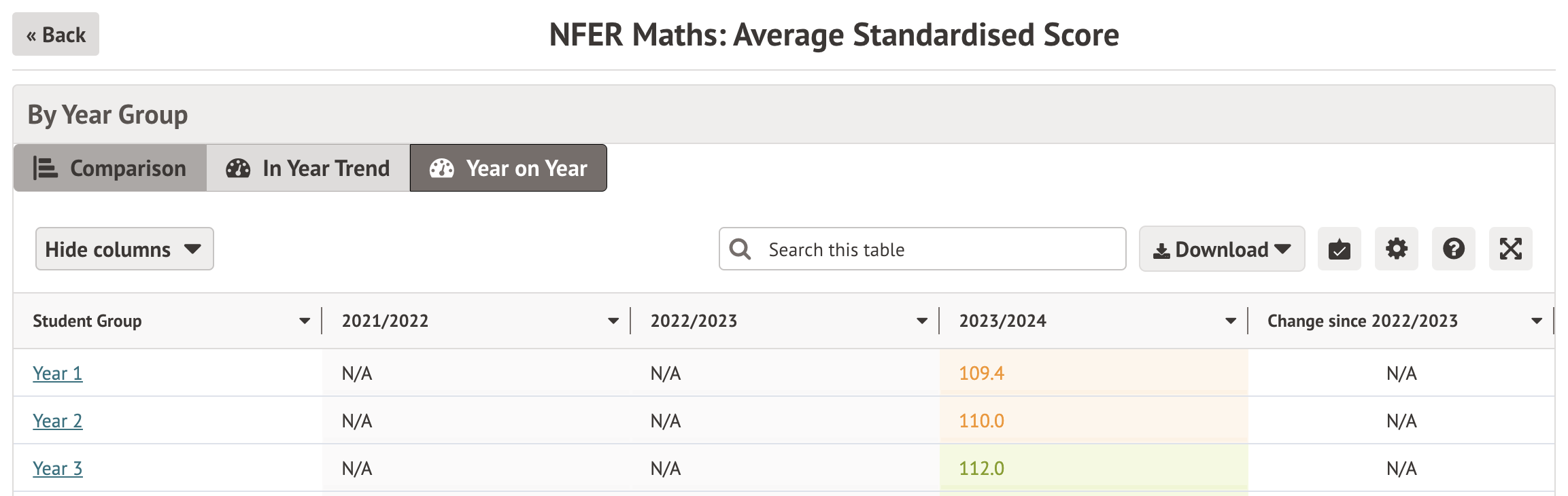Expand the Student Group column menu arrow

click(x=304, y=321)
